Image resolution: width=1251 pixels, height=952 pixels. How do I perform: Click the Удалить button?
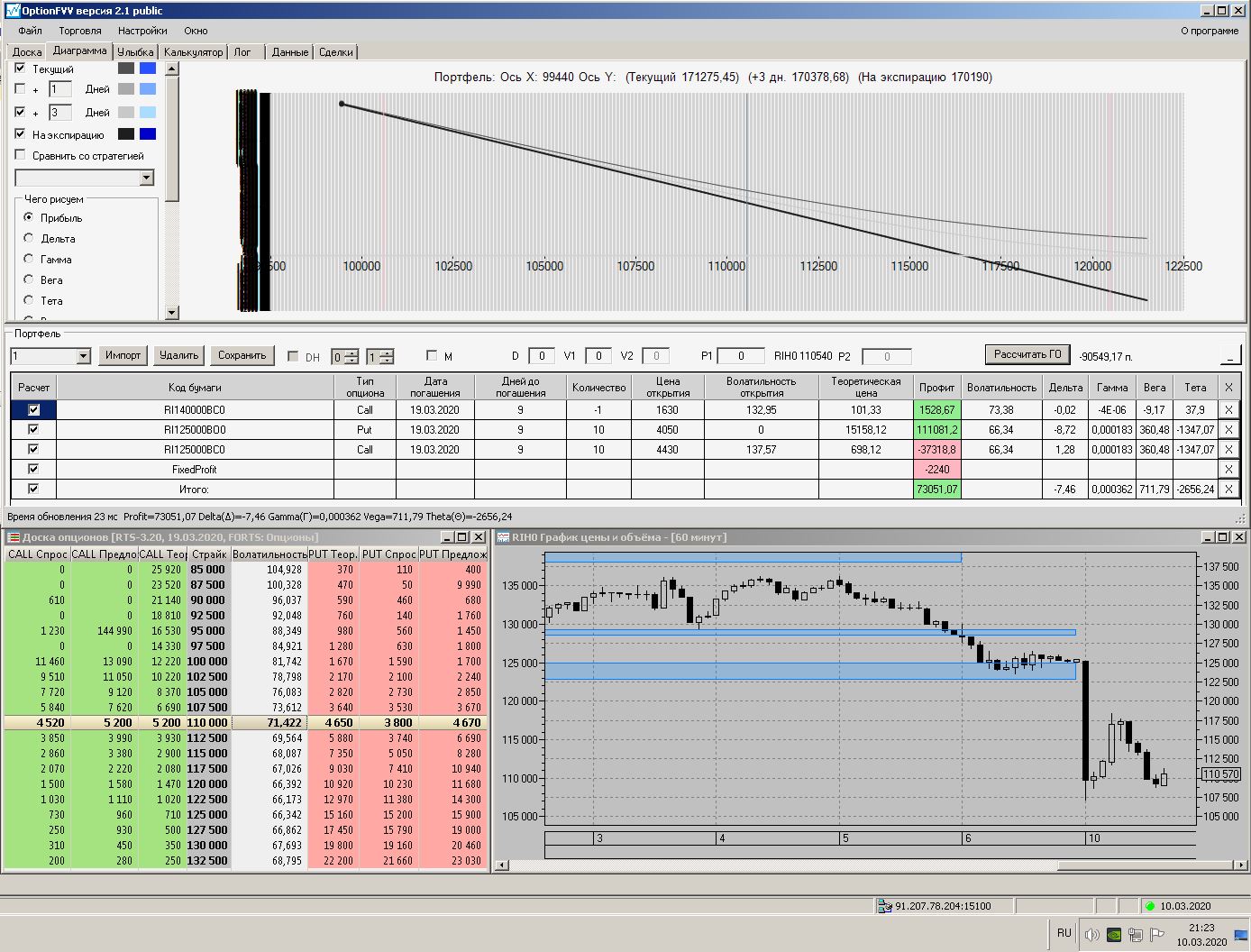tap(179, 355)
